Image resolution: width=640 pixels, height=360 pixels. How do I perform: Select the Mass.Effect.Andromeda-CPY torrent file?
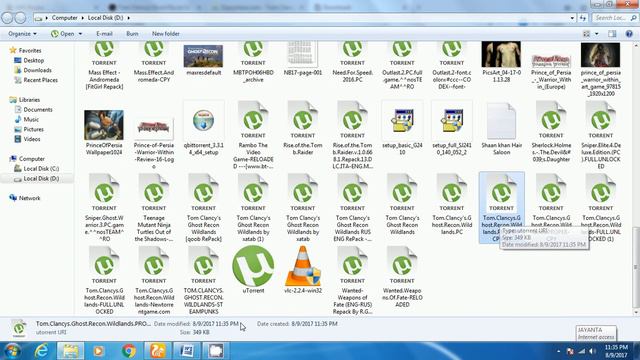point(154,61)
